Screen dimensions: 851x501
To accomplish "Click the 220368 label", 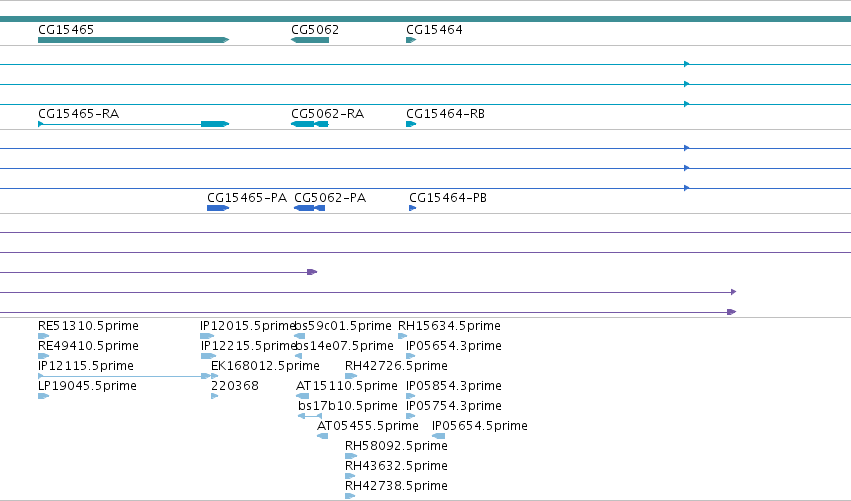I will click(x=234, y=386).
